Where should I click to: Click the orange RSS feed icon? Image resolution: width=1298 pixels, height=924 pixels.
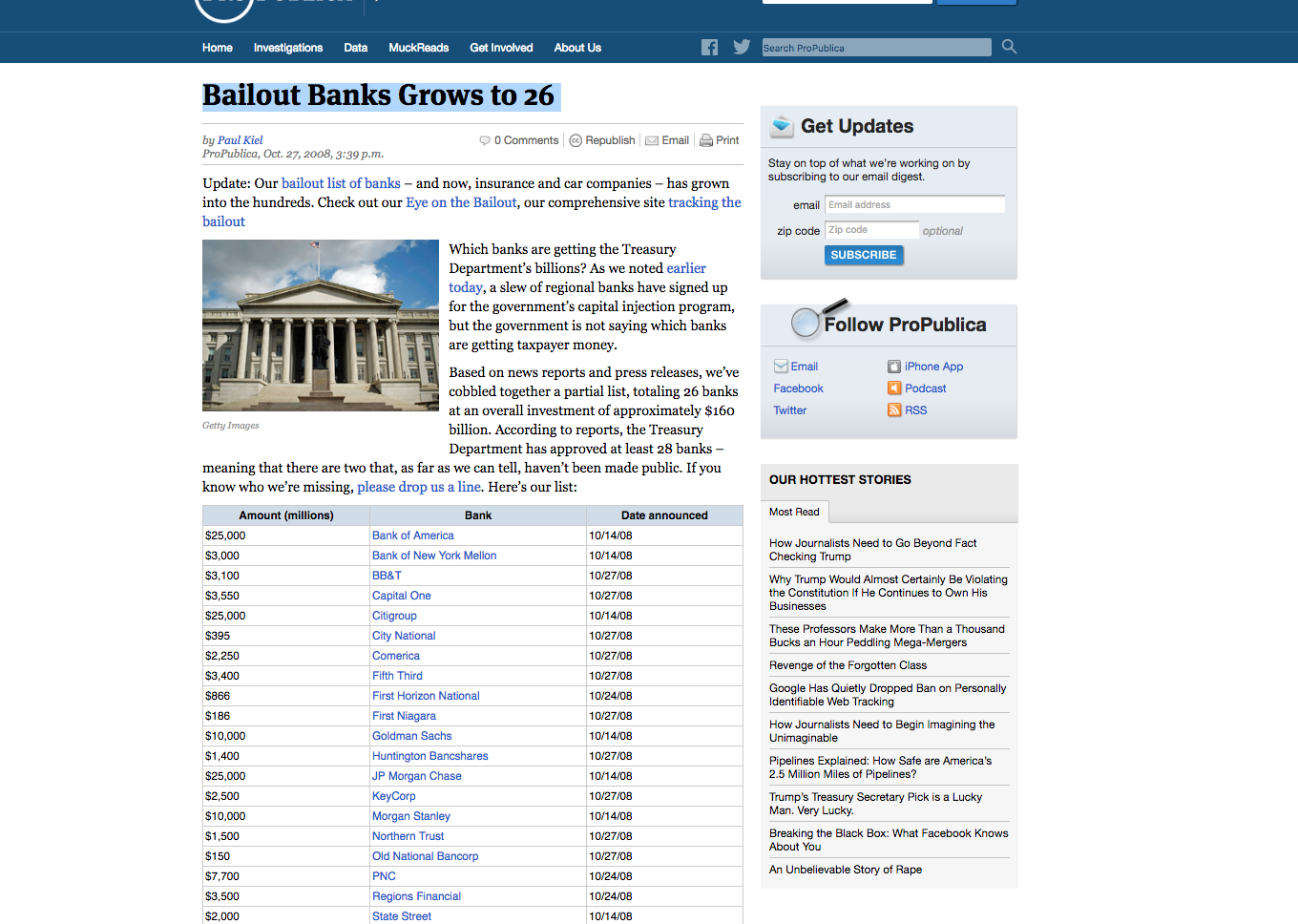click(894, 410)
